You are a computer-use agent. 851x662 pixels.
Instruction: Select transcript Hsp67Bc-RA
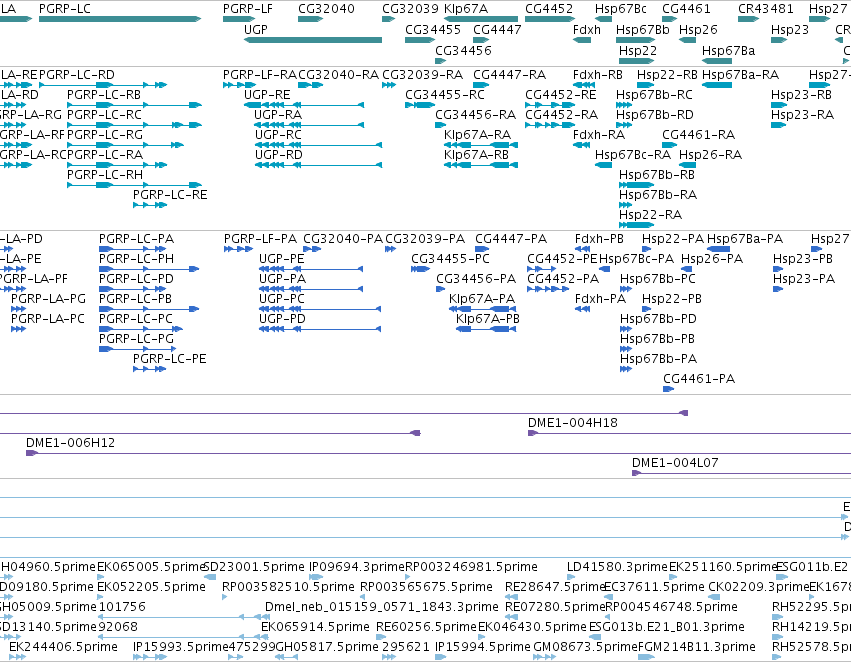tap(633, 155)
